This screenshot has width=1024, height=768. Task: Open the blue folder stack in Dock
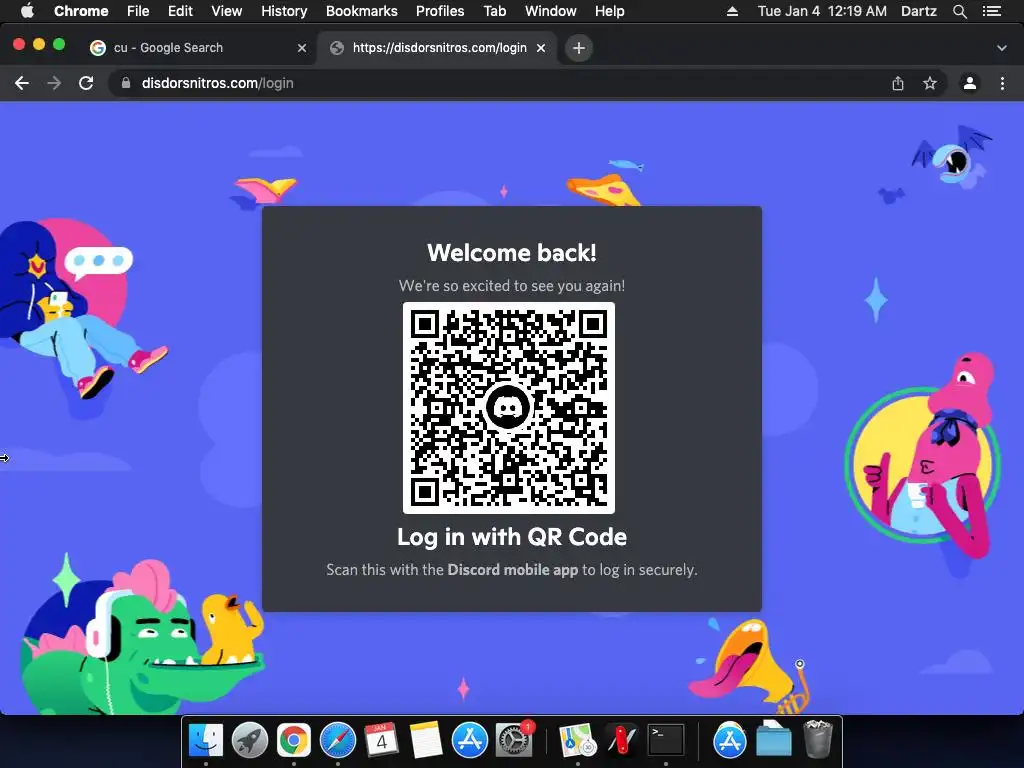(x=773, y=739)
